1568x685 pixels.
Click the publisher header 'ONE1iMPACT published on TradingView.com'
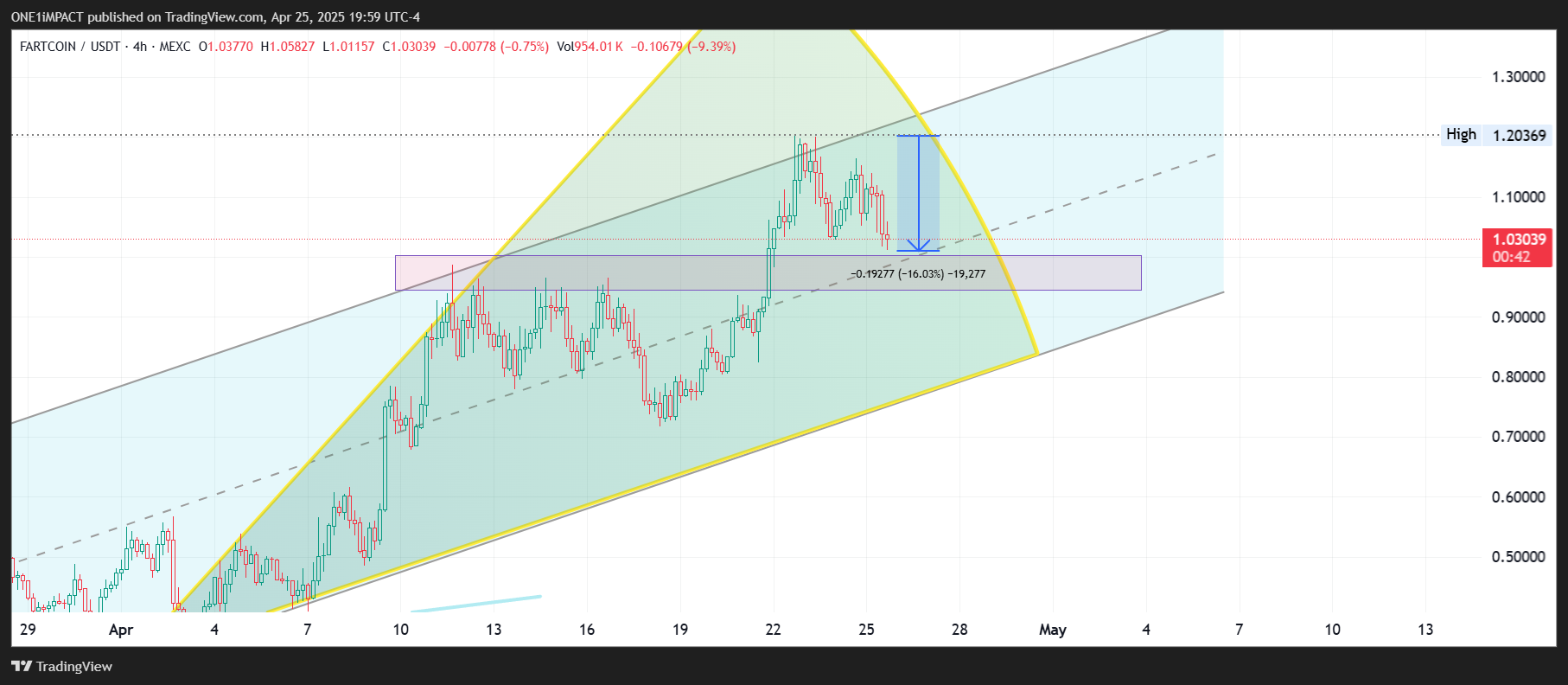coord(137,16)
